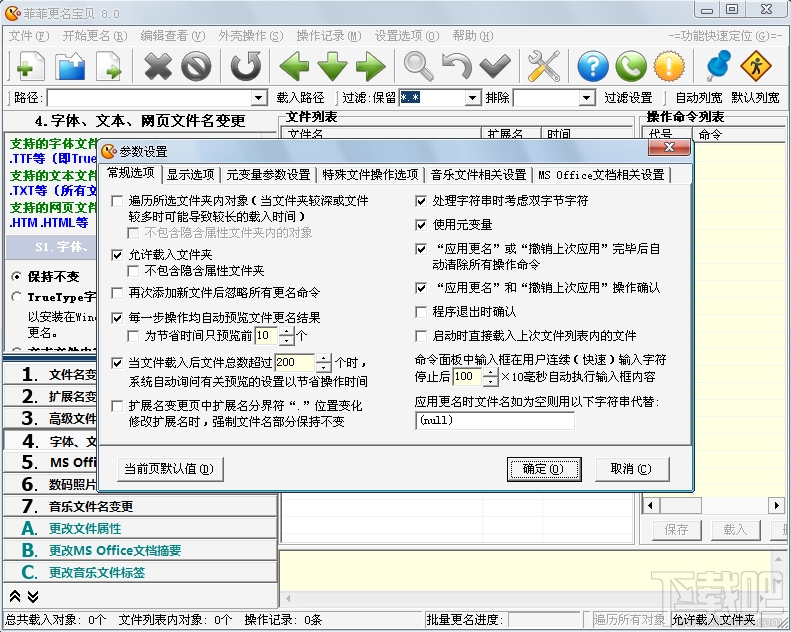Image resolution: width=791 pixels, height=632 pixels.
Task: Click the command list scrollbar left arrow
Action: click(650, 505)
